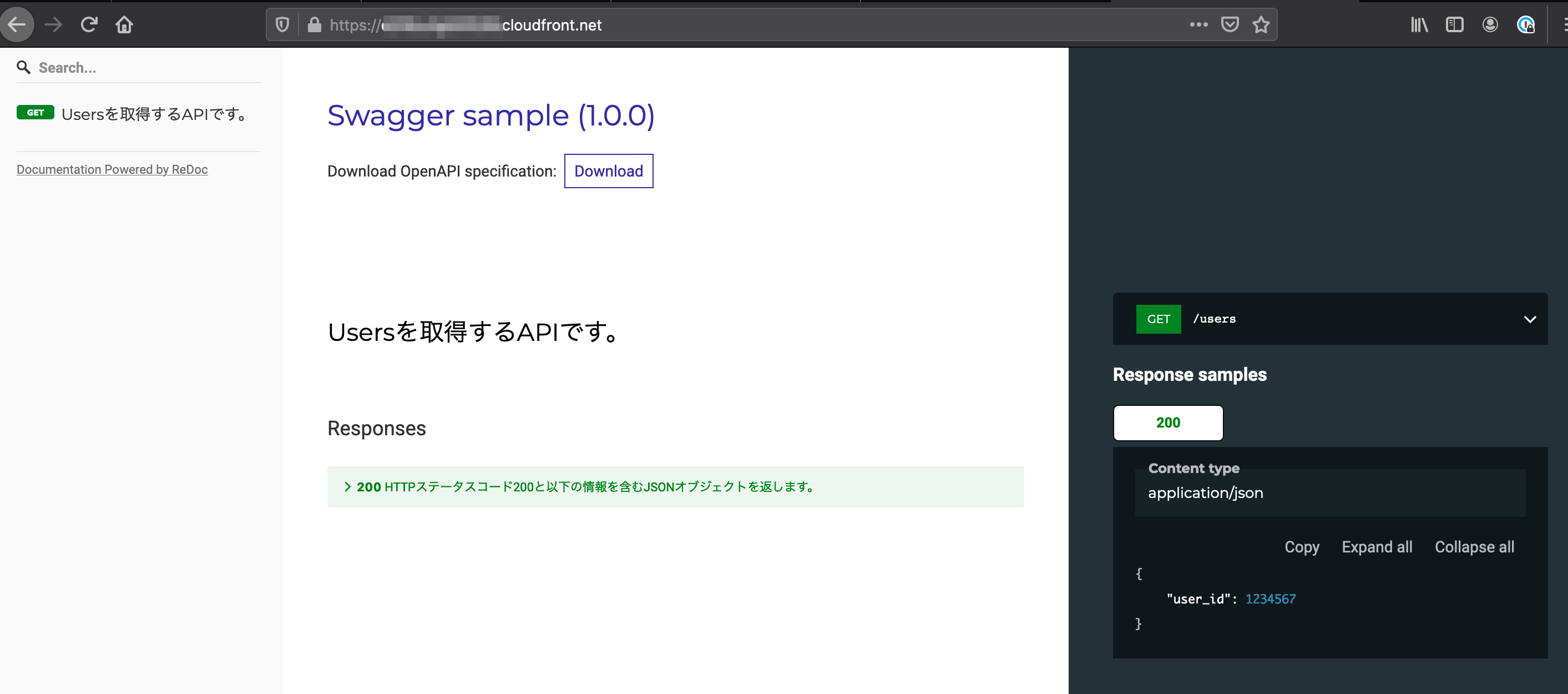This screenshot has height=694, width=1568.
Task: Copy the JSON response sample
Action: 1301,546
